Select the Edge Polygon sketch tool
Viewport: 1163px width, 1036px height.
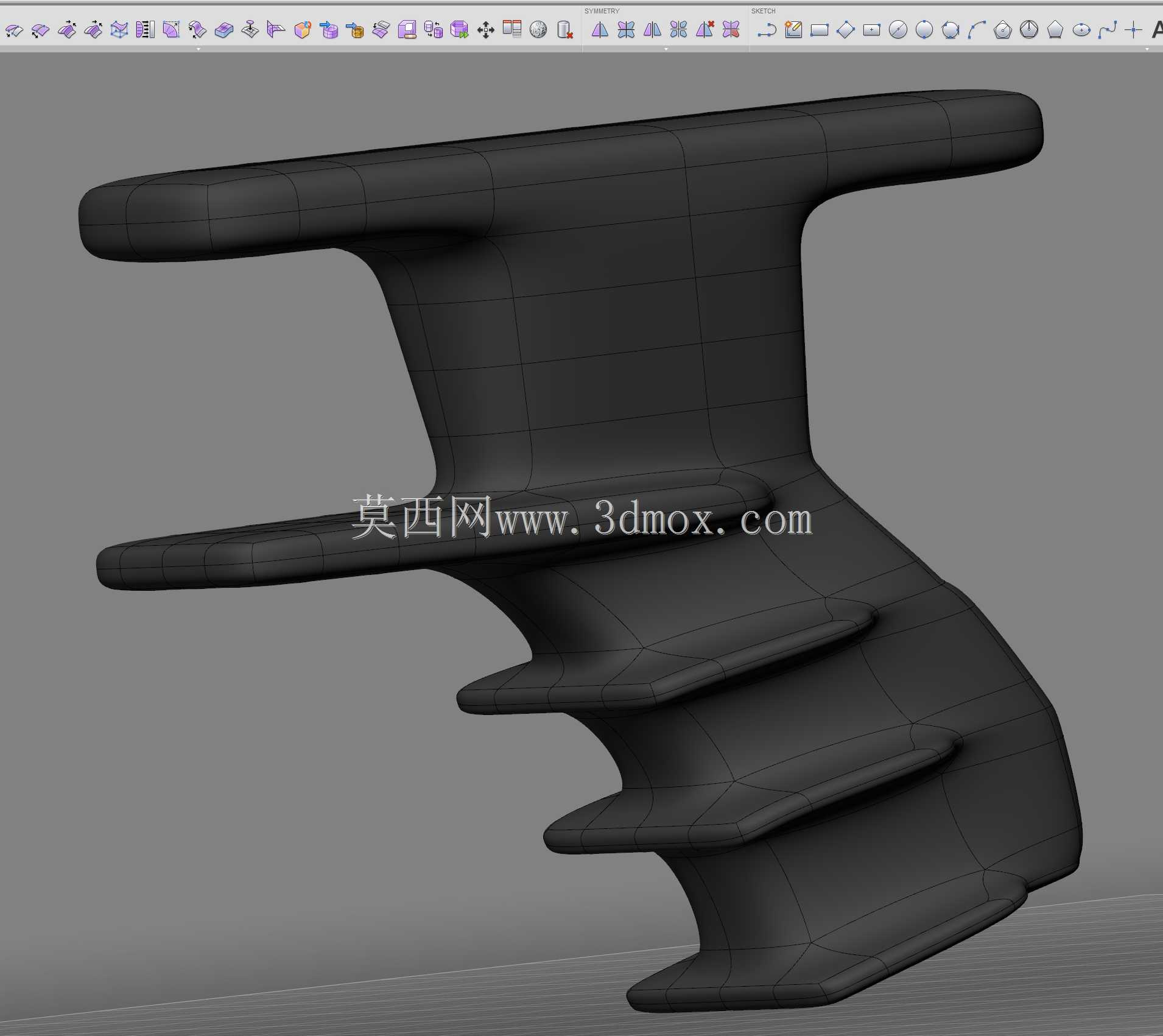coord(1055,29)
